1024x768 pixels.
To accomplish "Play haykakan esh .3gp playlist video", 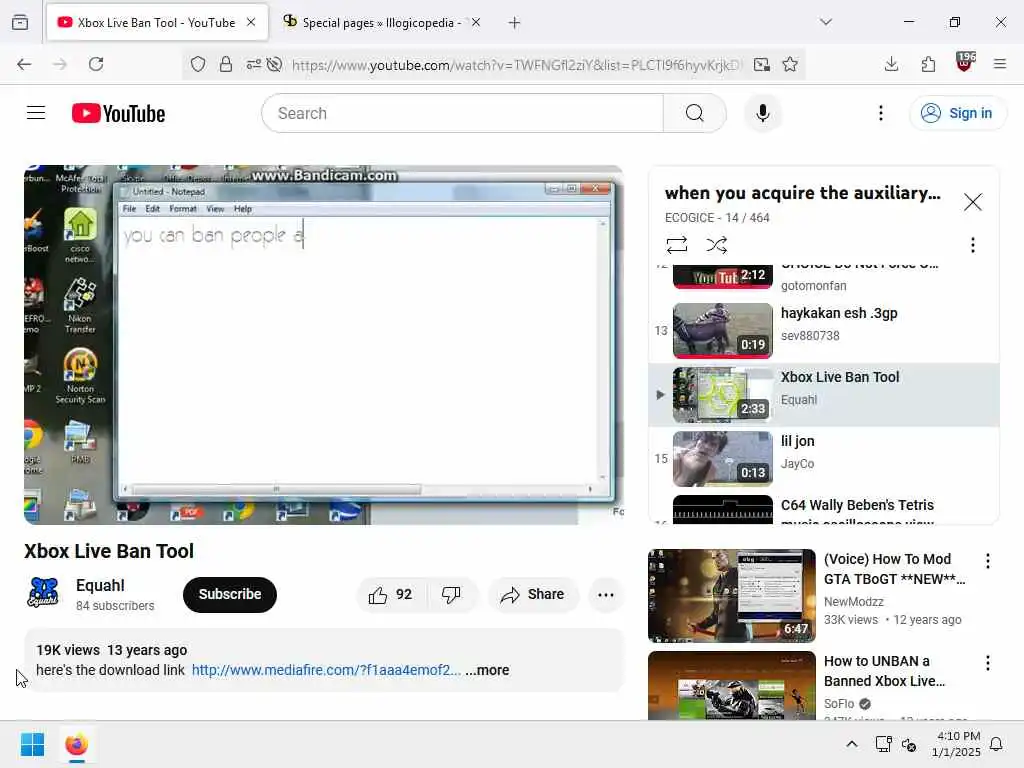I will click(824, 330).
